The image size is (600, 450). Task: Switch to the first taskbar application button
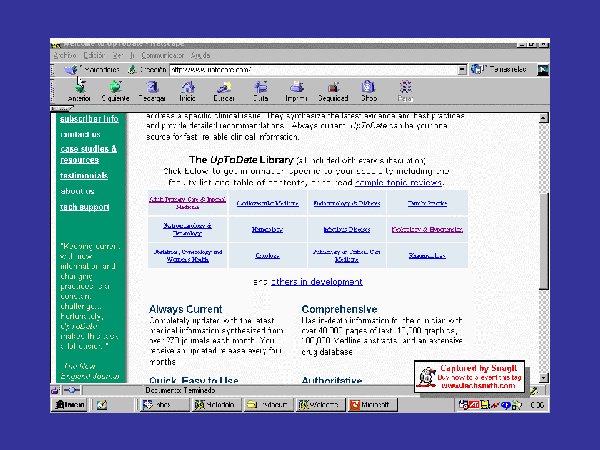[165, 404]
